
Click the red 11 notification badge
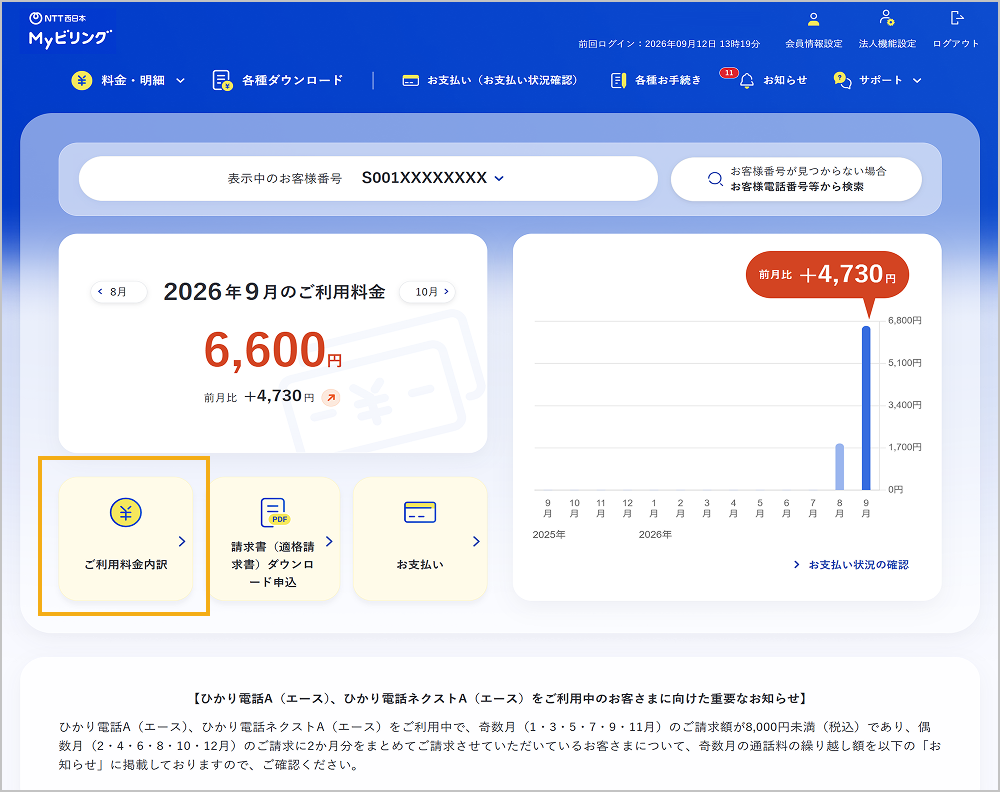click(728, 73)
